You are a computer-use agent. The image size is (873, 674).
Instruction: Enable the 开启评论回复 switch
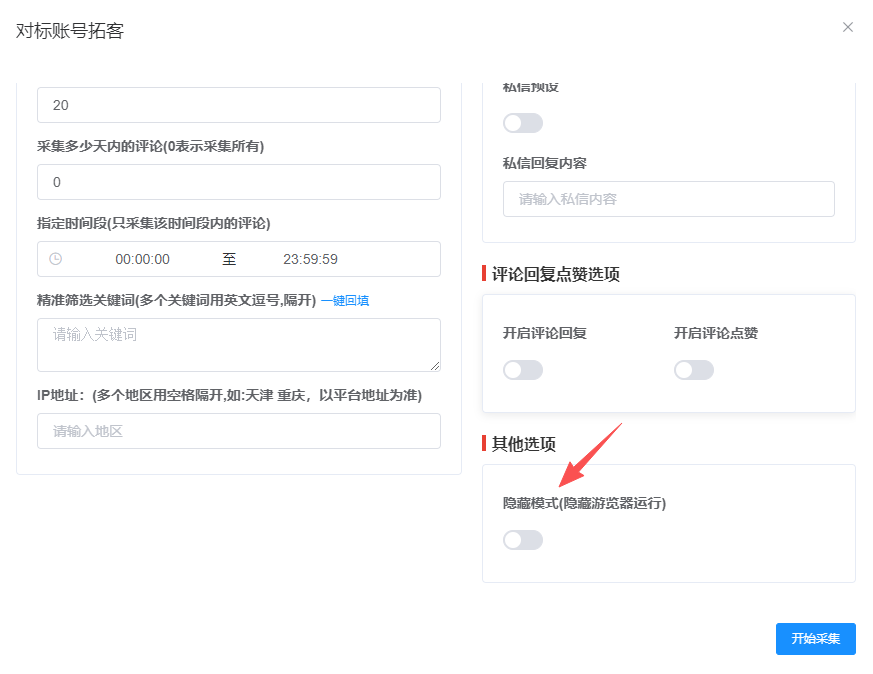coord(523,370)
